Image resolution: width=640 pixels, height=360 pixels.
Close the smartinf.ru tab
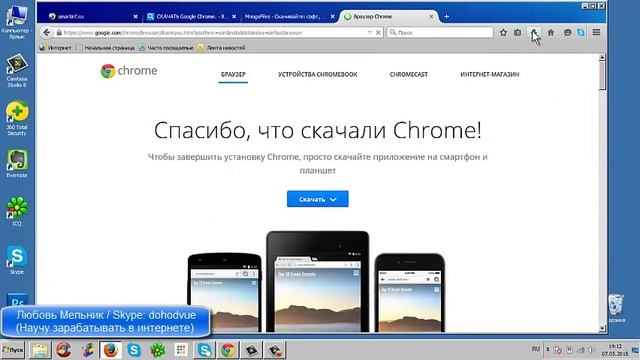[x=136, y=17]
